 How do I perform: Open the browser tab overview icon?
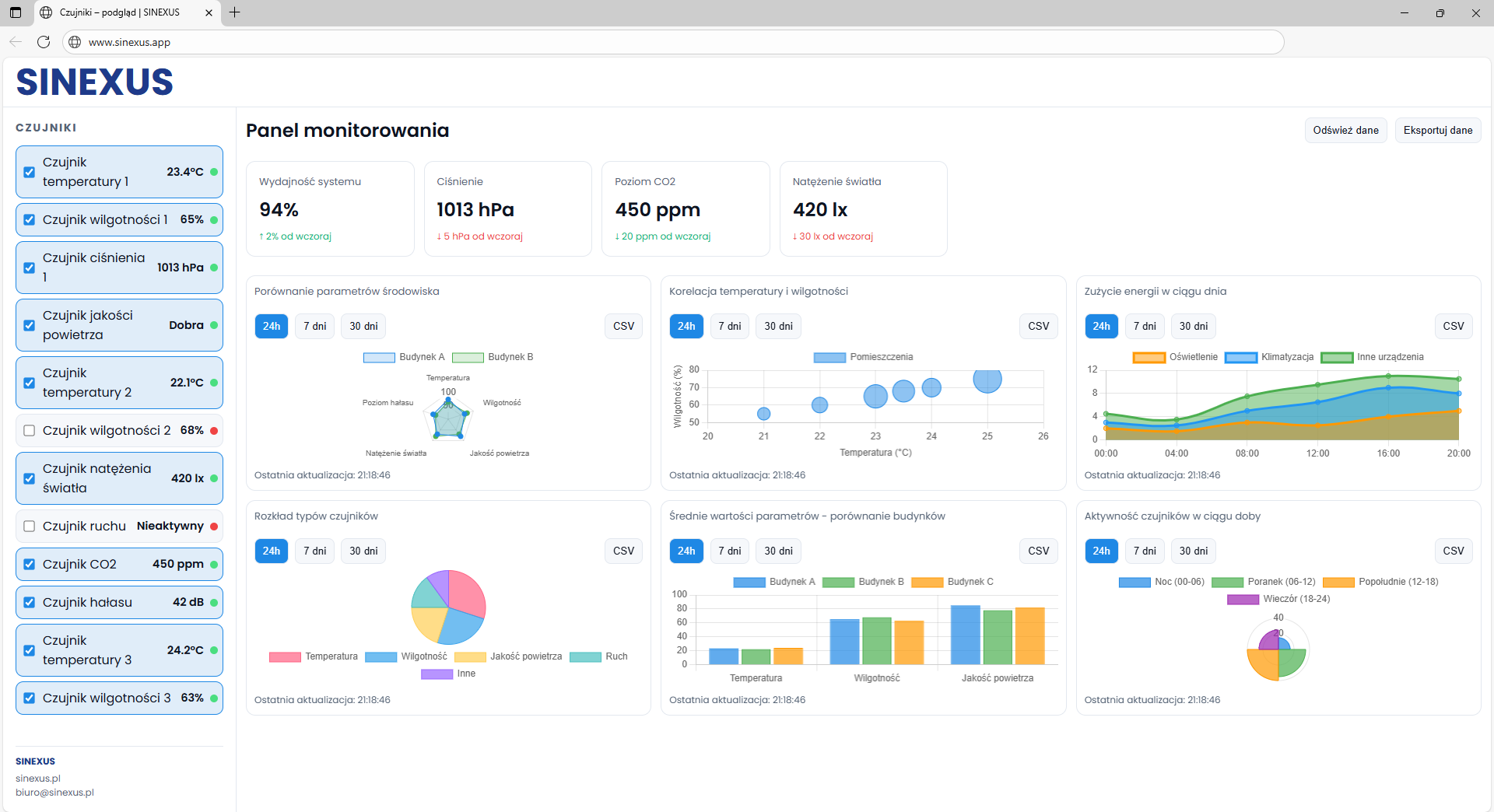(x=16, y=12)
